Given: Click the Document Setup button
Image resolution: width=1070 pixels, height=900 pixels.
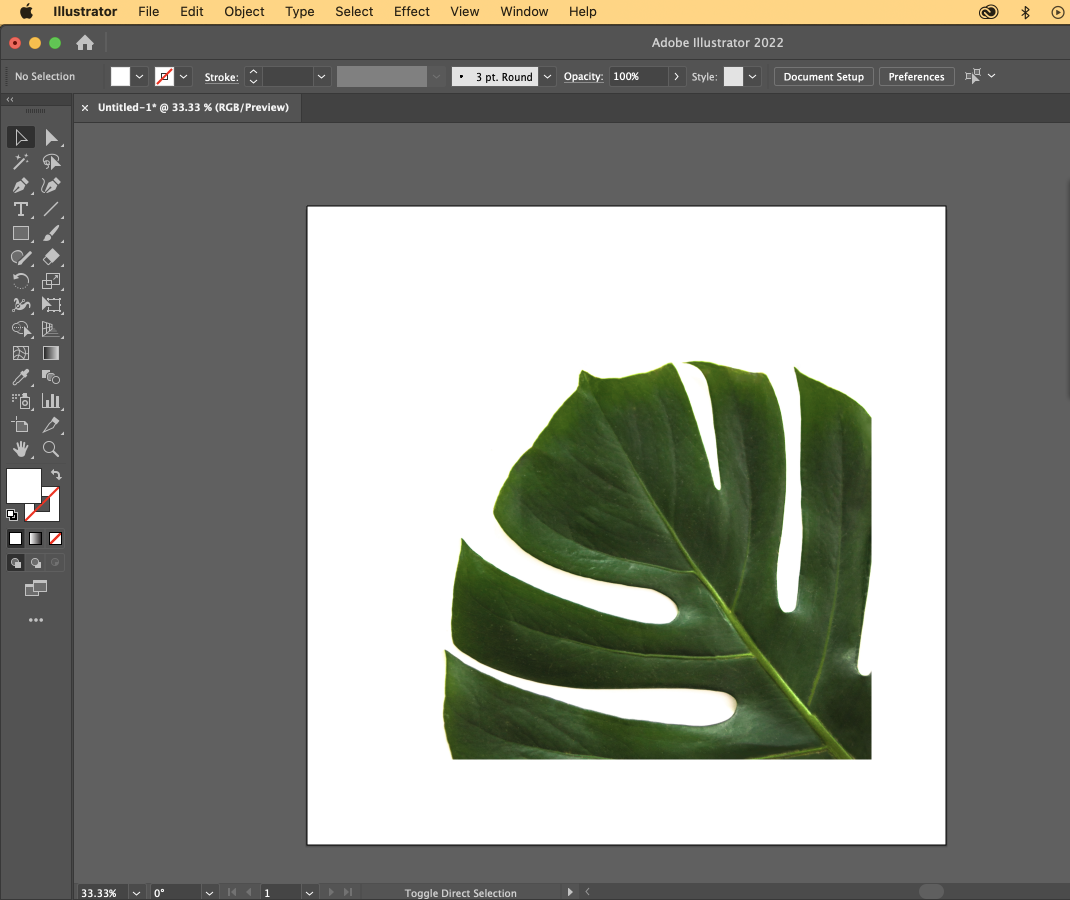Looking at the screenshot, I should (823, 76).
